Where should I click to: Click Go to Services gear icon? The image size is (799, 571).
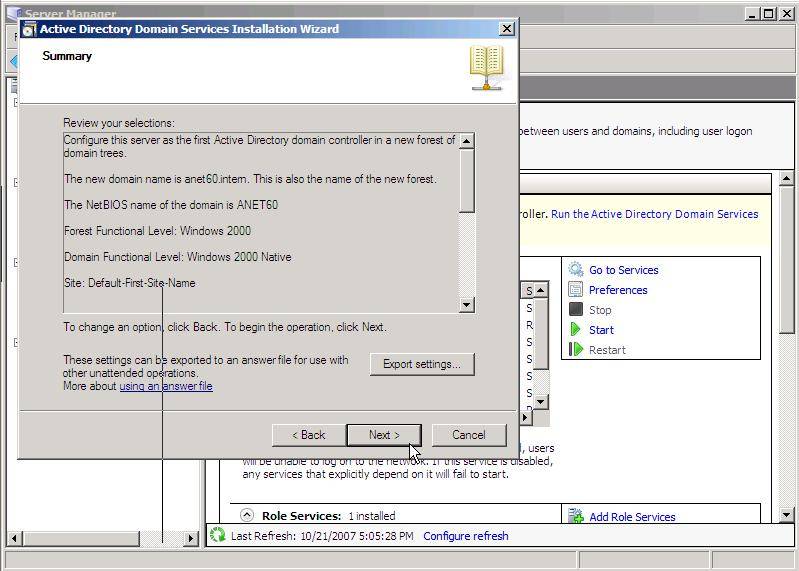[x=576, y=269]
